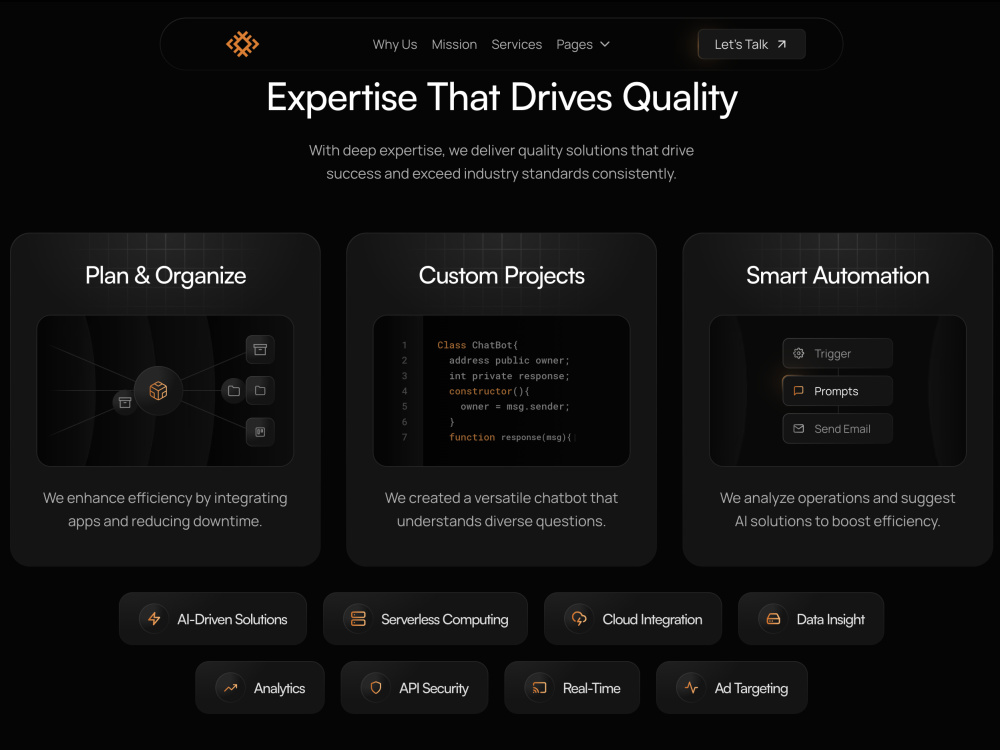Open the Services nav link
Image resolution: width=1000 pixels, height=750 pixels.
point(517,45)
